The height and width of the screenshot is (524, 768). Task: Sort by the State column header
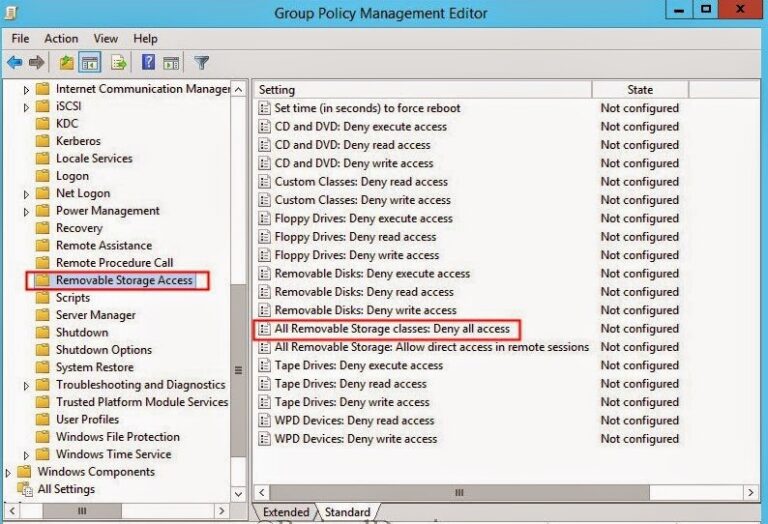pyautogui.click(x=640, y=90)
